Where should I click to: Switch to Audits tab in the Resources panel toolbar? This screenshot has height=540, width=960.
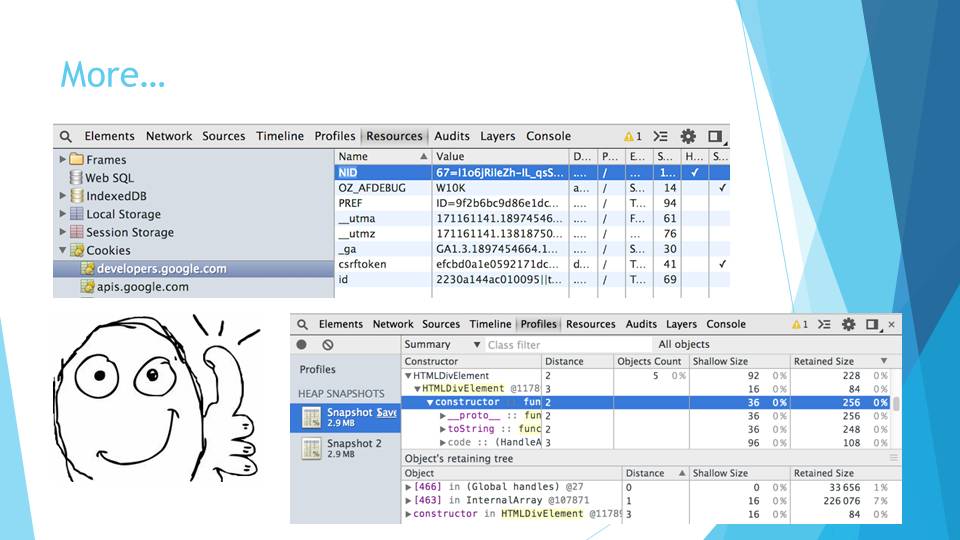tap(452, 137)
